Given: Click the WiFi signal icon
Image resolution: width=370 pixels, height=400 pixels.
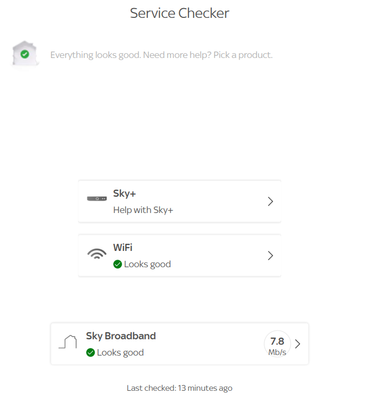Looking at the screenshot, I should (x=97, y=254).
